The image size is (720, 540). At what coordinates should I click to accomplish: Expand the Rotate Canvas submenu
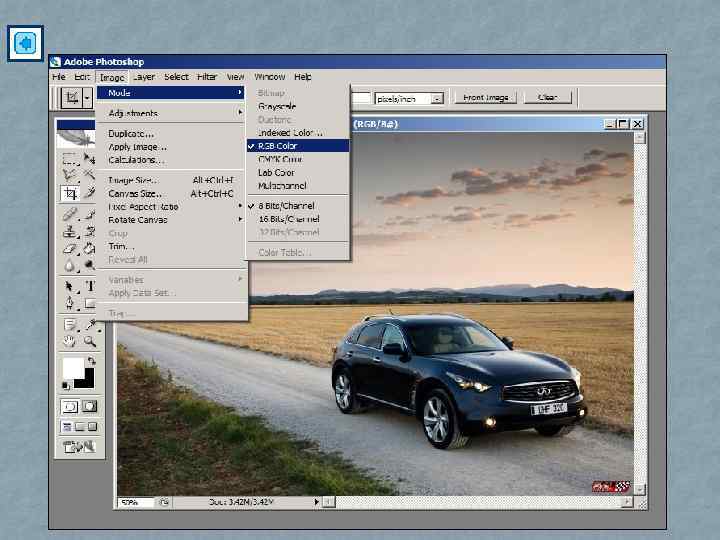coord(170,220)
